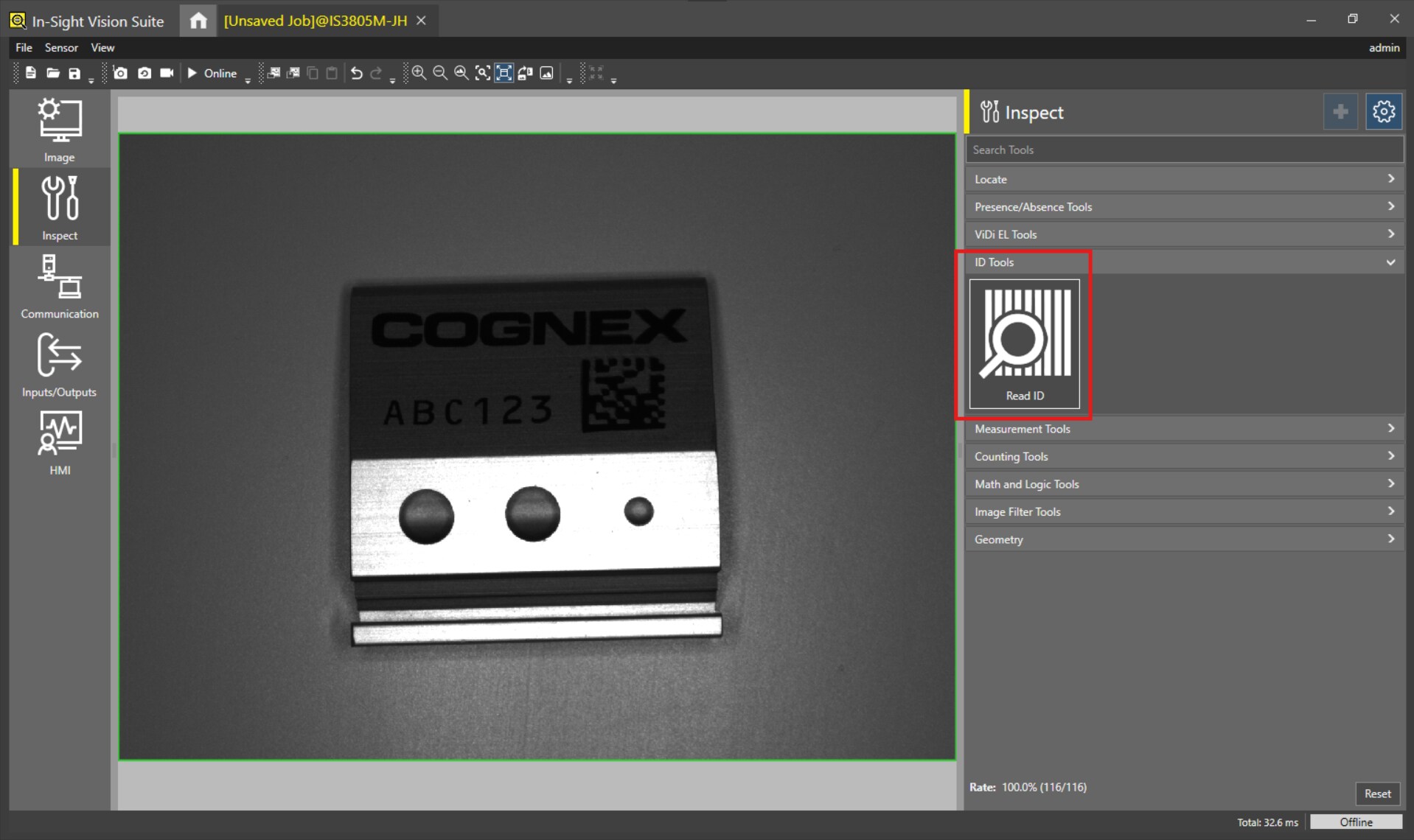
Task: Click the record video toolbar icon
Action: pos(167,73)
